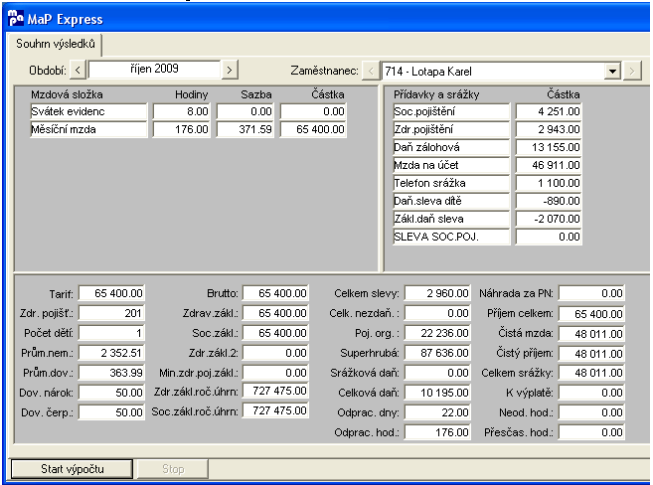Viewport: 653px width, 485px height.
Task: Click the Náhrada za PN field
Action: pos(591,293)
